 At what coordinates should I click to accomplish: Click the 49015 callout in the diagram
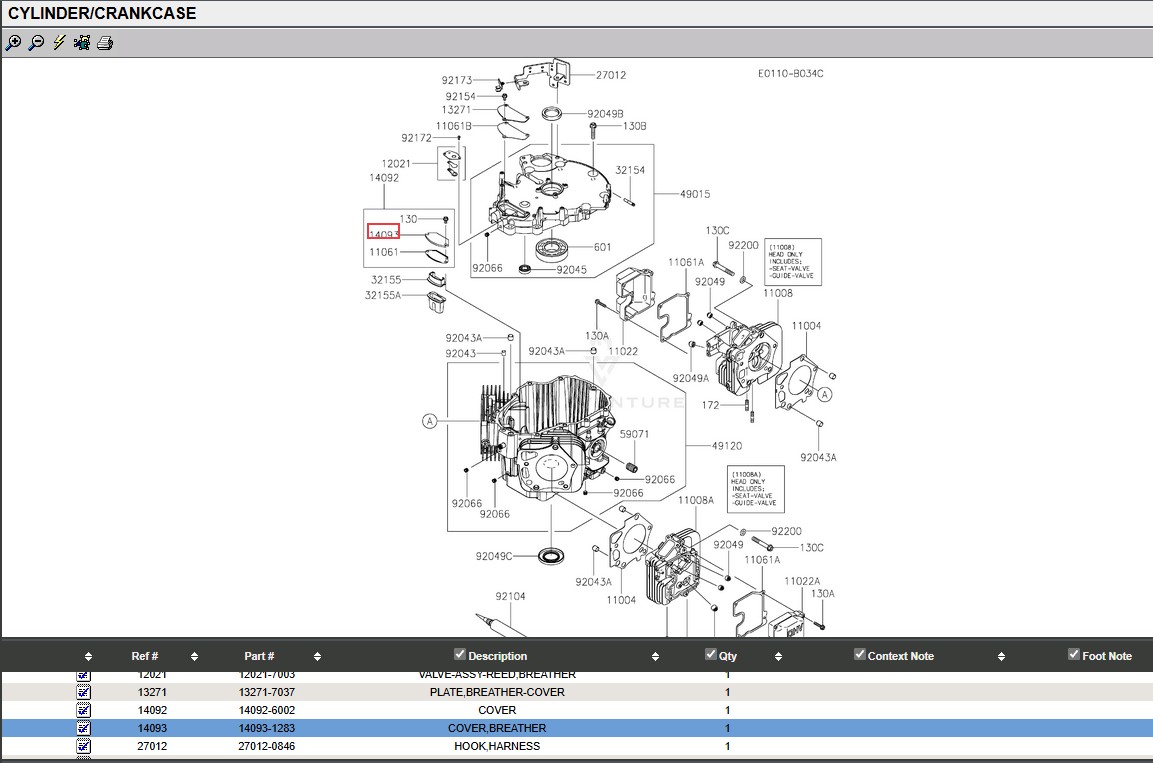coord(695,194)
